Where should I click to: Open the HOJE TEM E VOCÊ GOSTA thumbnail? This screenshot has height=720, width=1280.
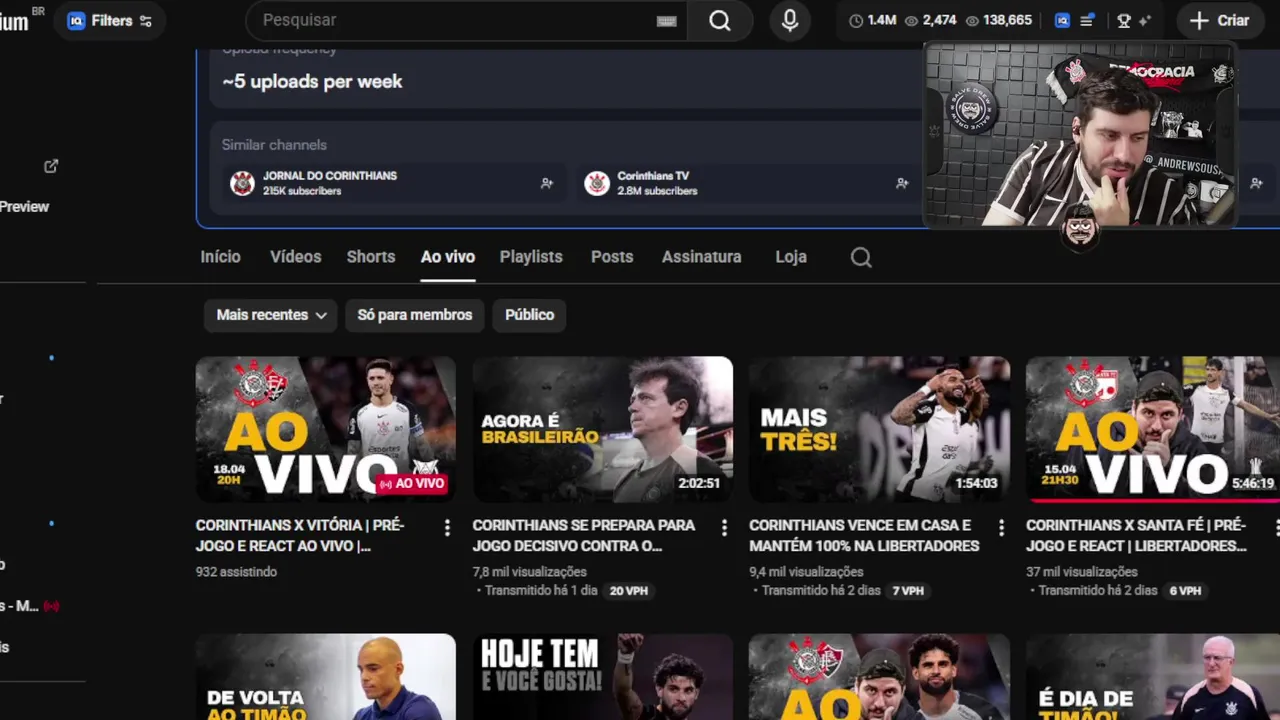603,677
